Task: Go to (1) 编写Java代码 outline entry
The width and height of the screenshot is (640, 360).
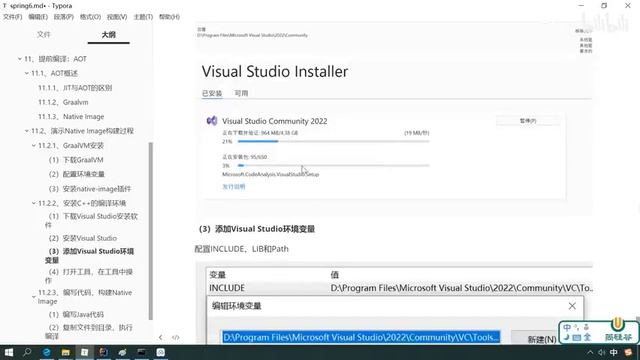Action: pyautogui.click(x=76, y=315)
